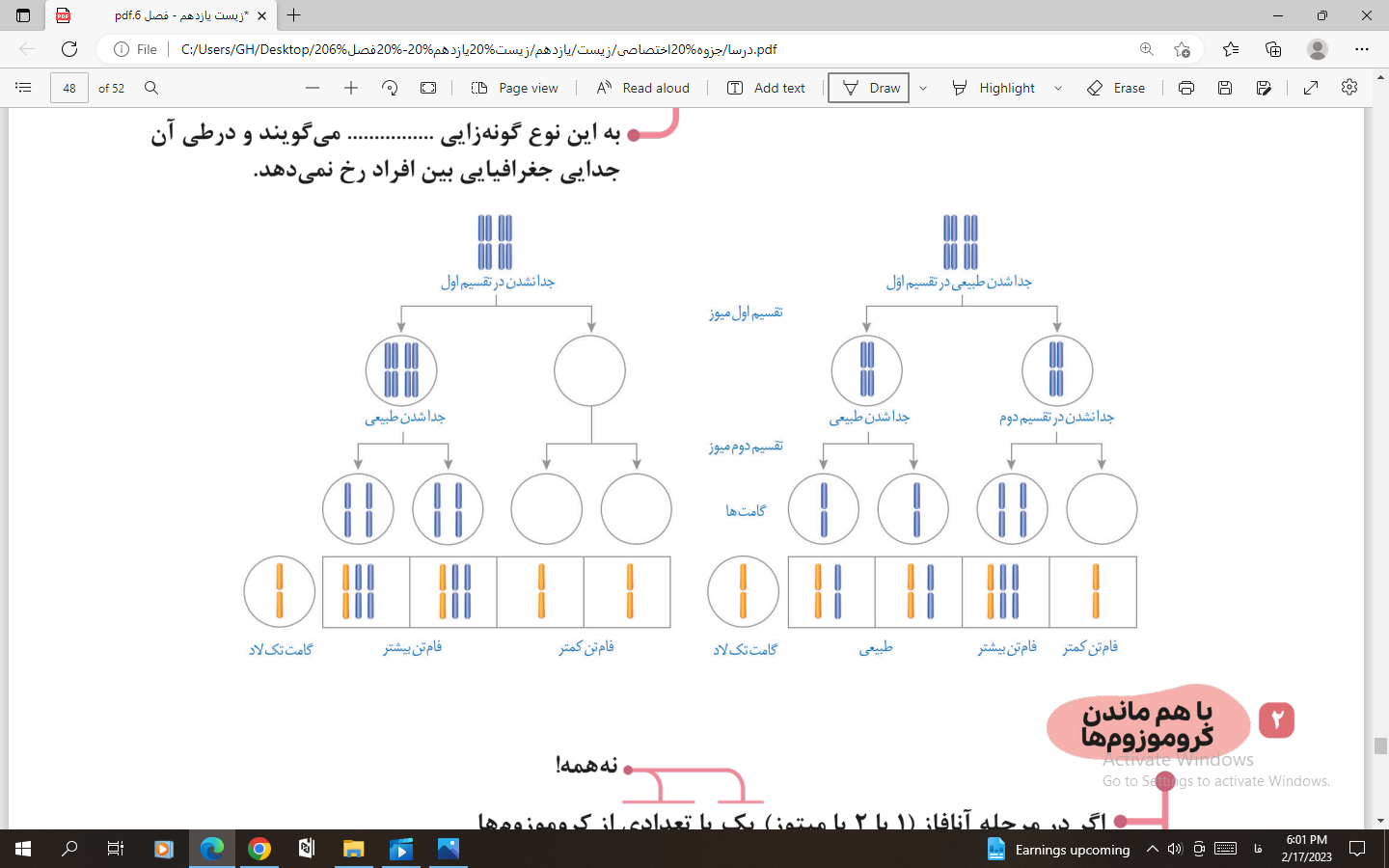
Task: Click the page number field showing 48
Action: [x=69, y=88]
